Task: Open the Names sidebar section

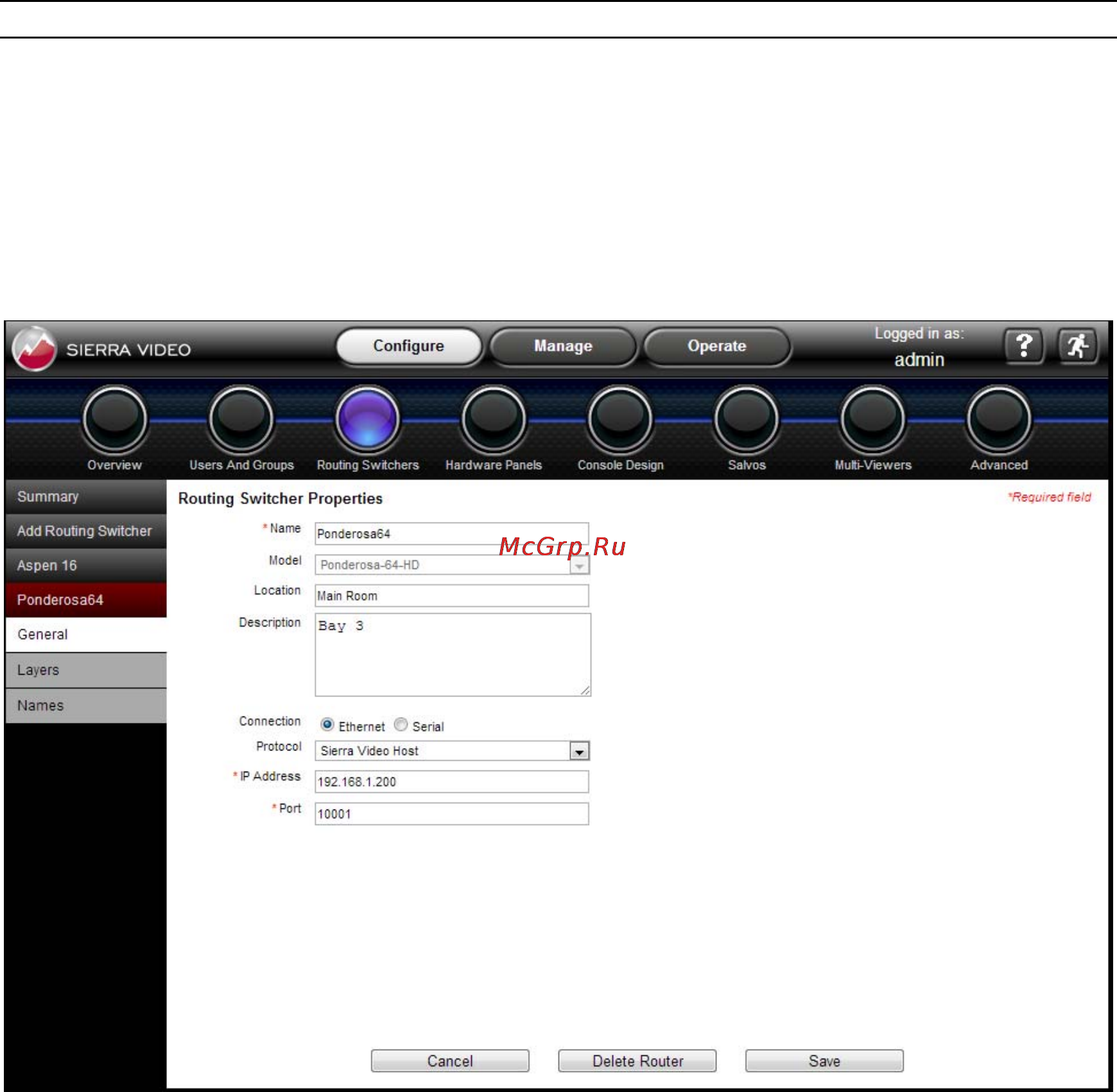Action: click(86, 706)
